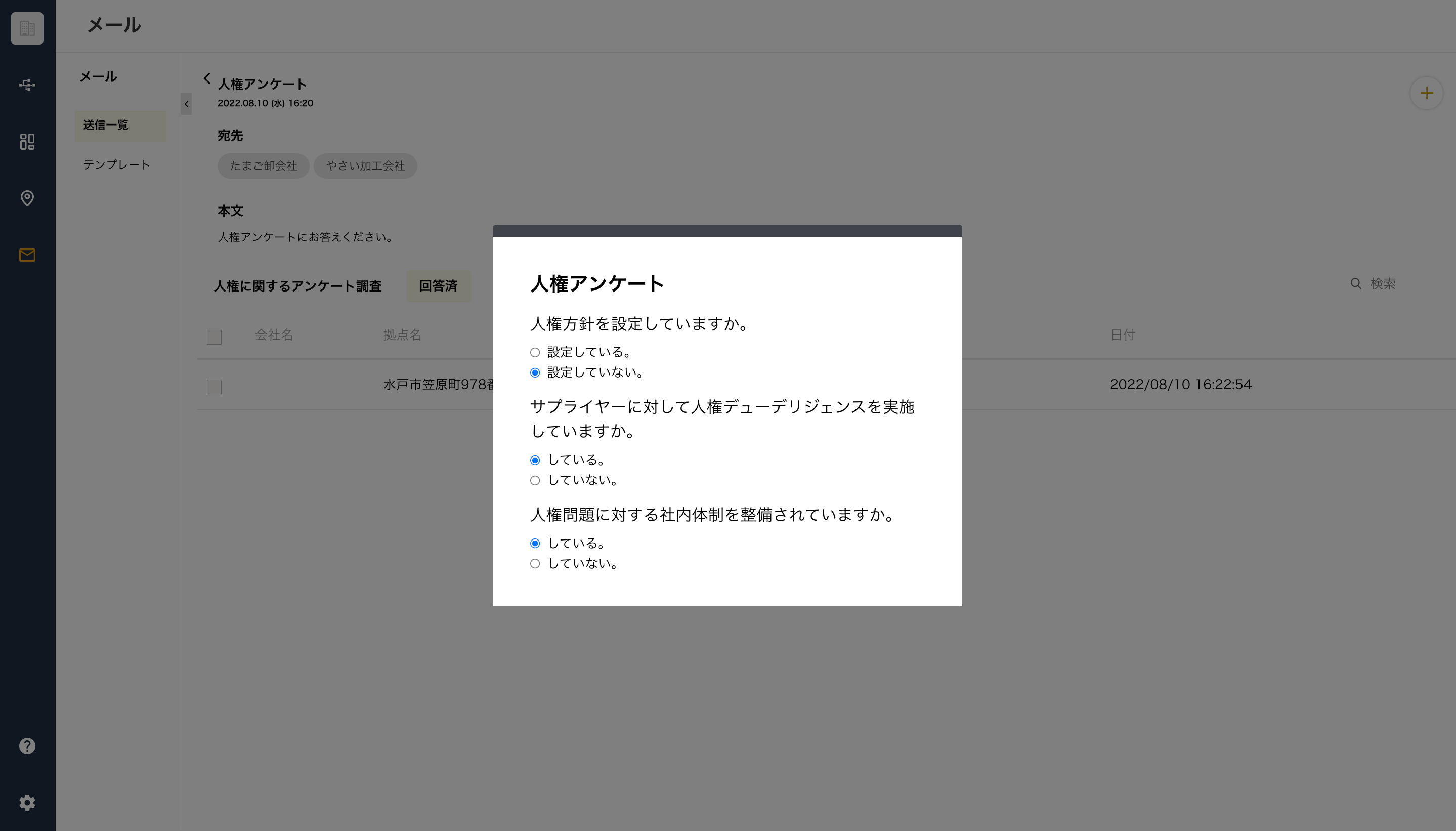Screen dimensions: 1456x831
Task: Select 設定していない radio option
Action: (535, 372)
